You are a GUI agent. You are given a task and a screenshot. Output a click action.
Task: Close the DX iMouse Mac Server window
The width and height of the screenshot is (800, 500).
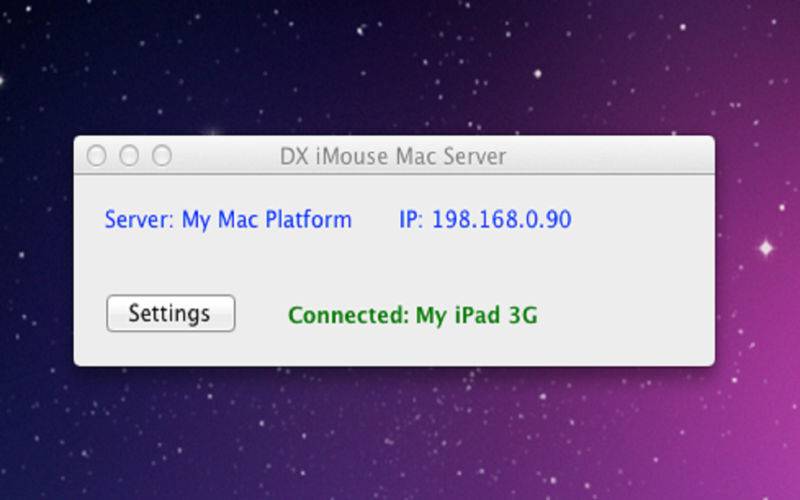pyautogui.click(x=96, y=156)
